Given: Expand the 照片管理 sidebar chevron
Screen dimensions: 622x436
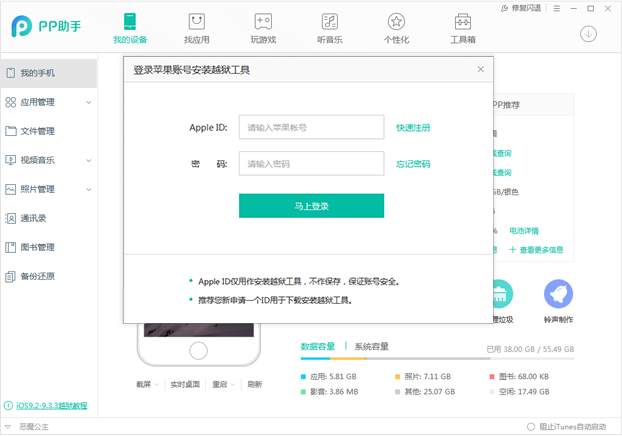Looking at the screenshot, I should coord(88,189).
